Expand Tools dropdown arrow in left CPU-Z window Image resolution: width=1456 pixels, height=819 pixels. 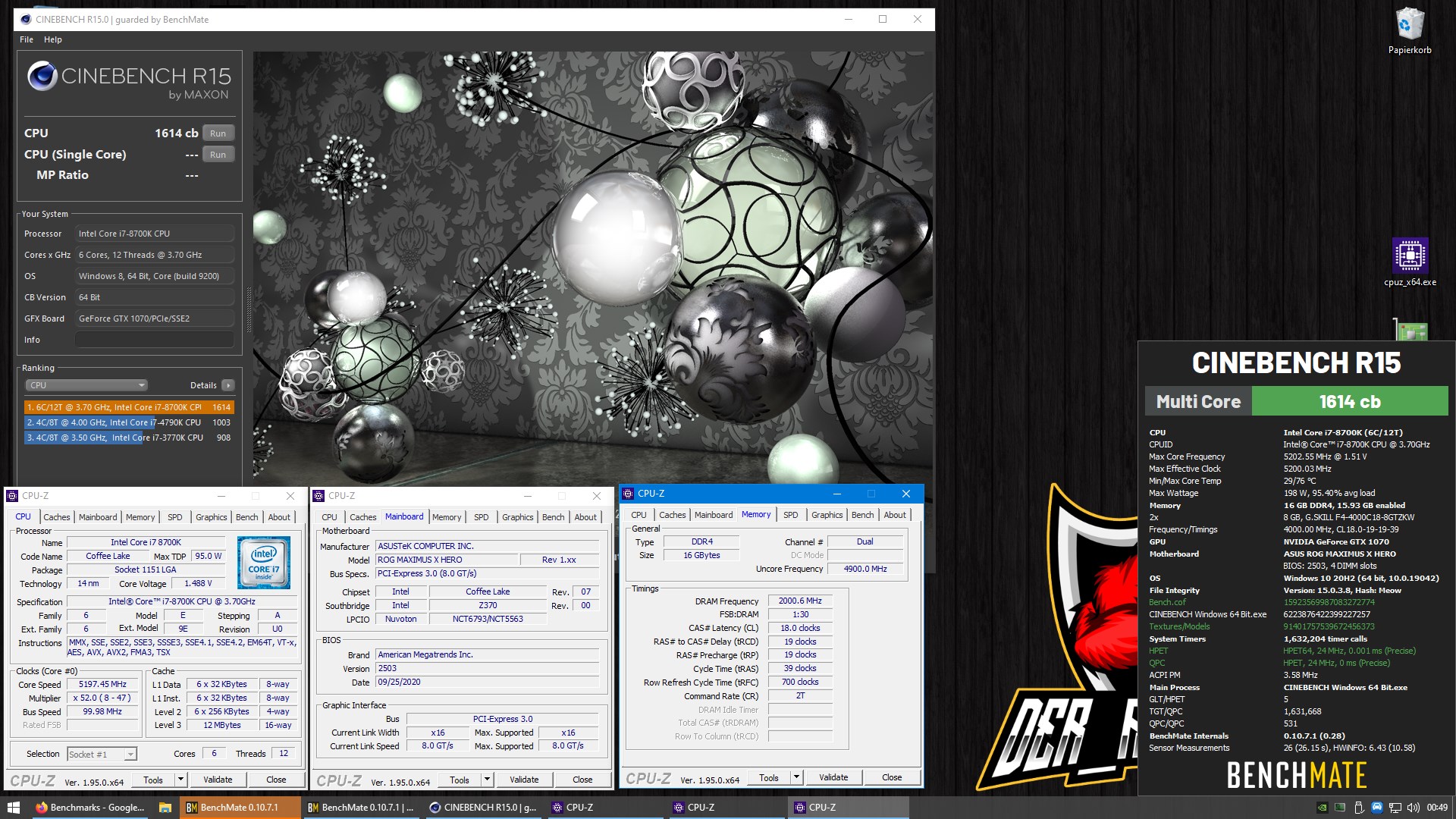click(x=180, y=780)
